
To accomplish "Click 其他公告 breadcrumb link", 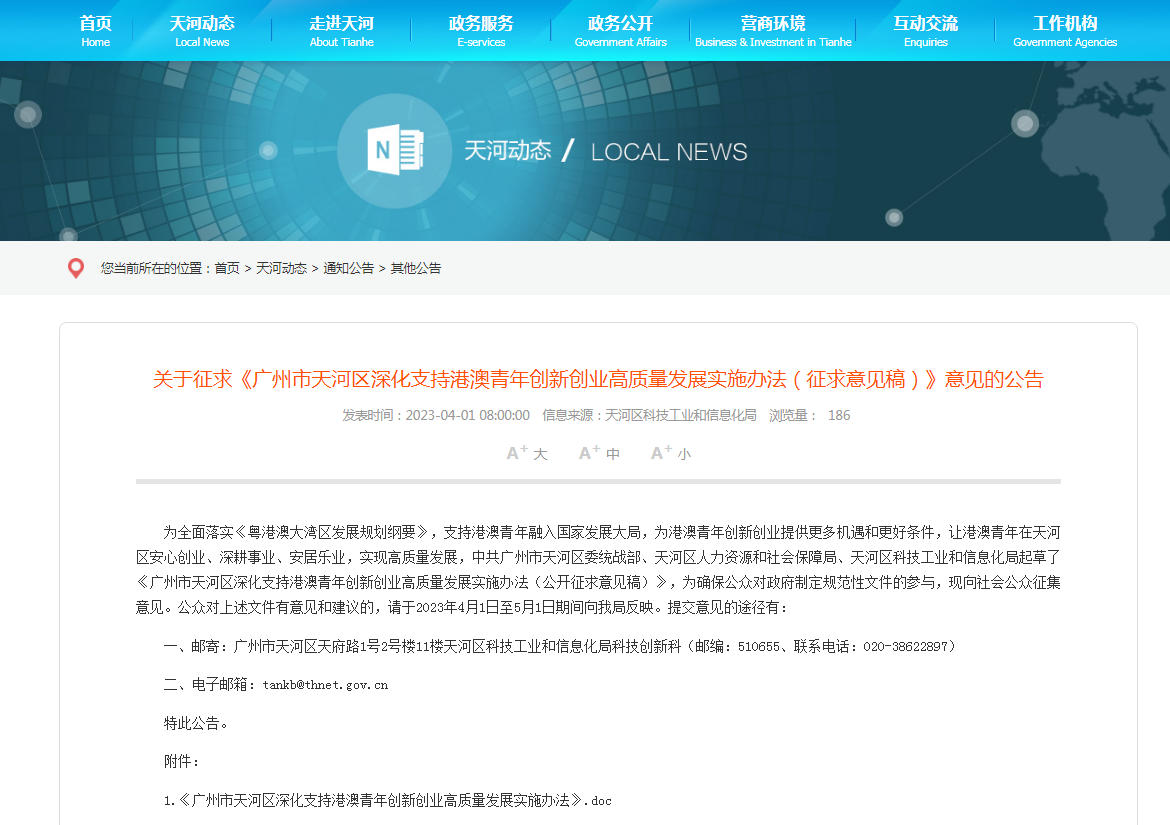I will click(415, 268).
